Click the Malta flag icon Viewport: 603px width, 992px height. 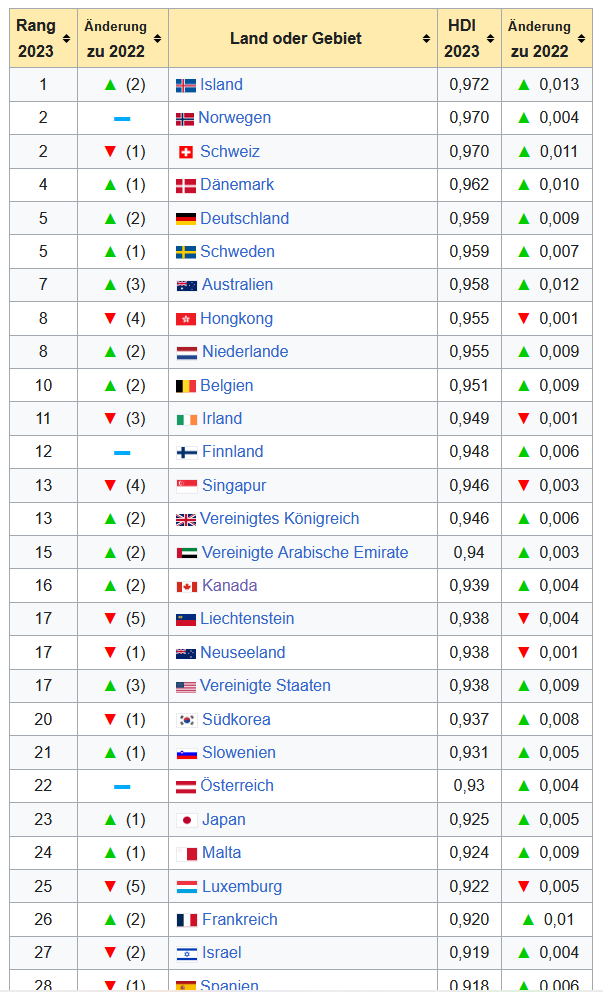(x=187, y=853)
